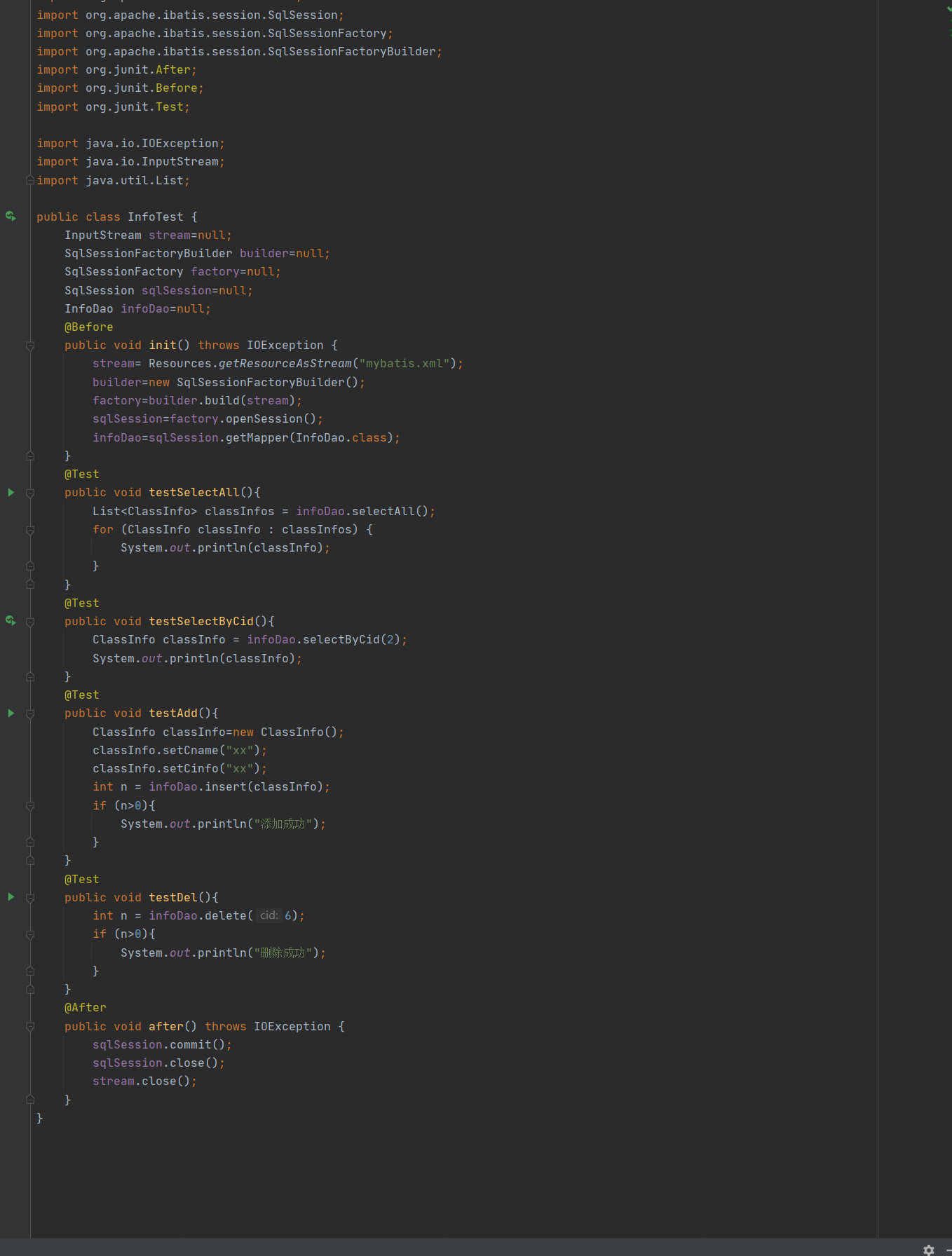
Task: Click import org.junit.After line
Action: click(116, 69)
